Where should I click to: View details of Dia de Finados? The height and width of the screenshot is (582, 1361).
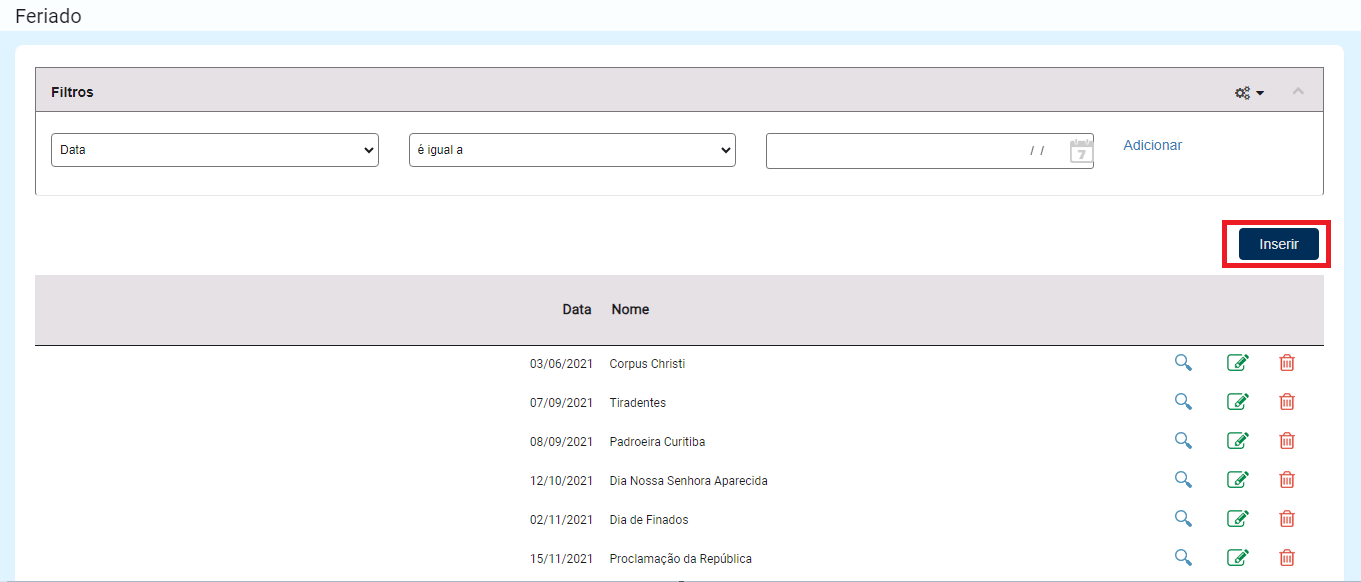(1183, 519)
